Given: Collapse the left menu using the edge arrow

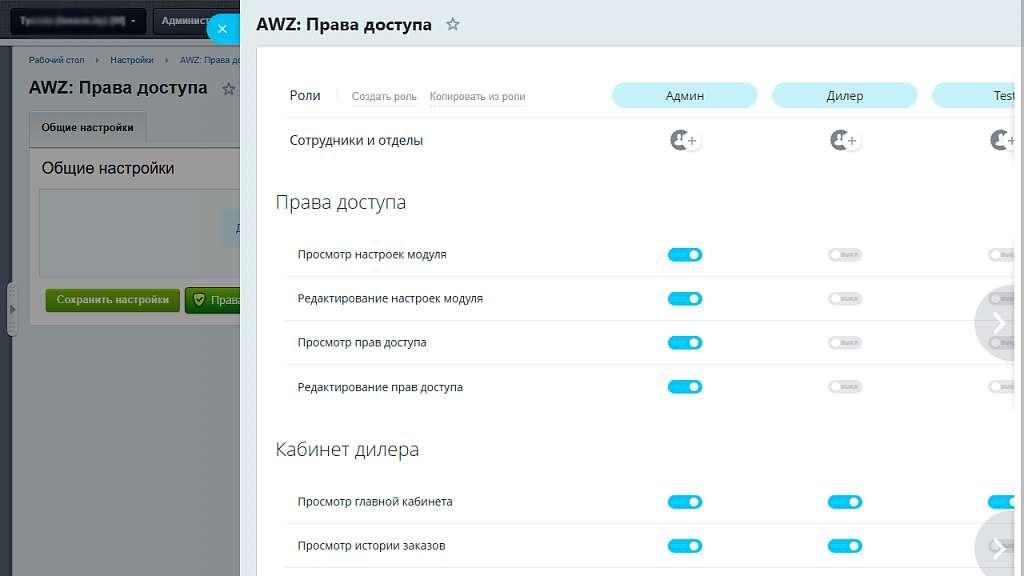Looking at the screenshot, I should click(x=11, y=310).
